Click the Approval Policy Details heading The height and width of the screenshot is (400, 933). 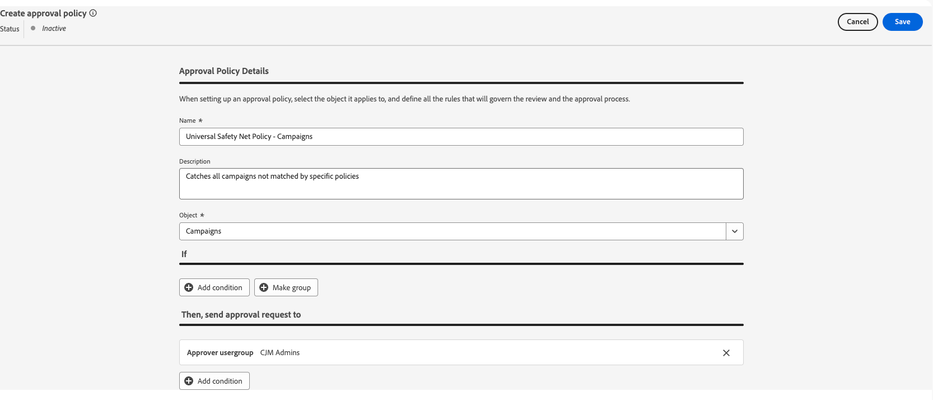(x=224, y=71)
